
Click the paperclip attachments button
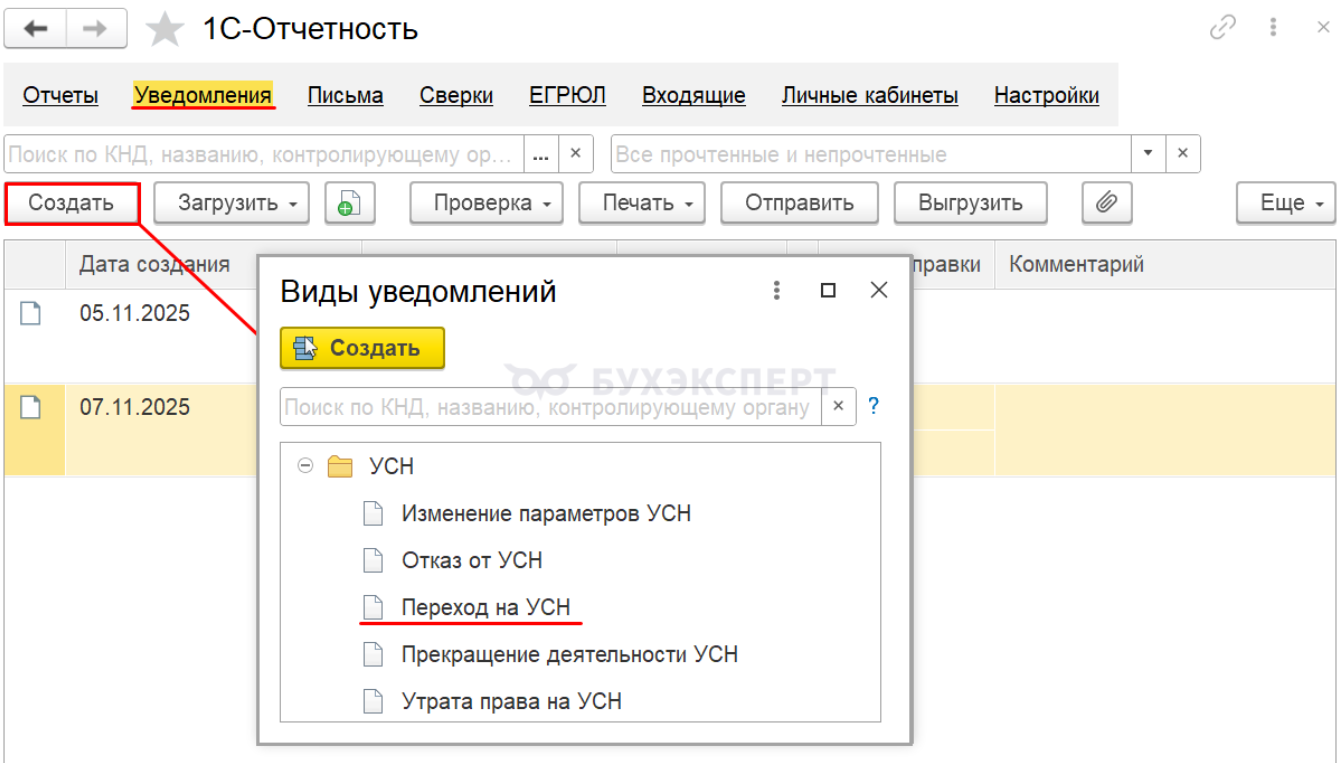[x=1106, y=203]
